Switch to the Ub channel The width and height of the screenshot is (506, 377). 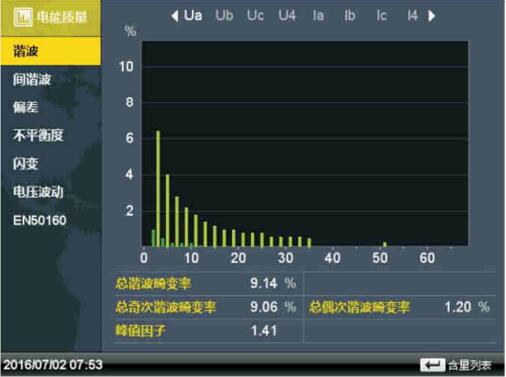pyautogui.click(x=224, y=15)
